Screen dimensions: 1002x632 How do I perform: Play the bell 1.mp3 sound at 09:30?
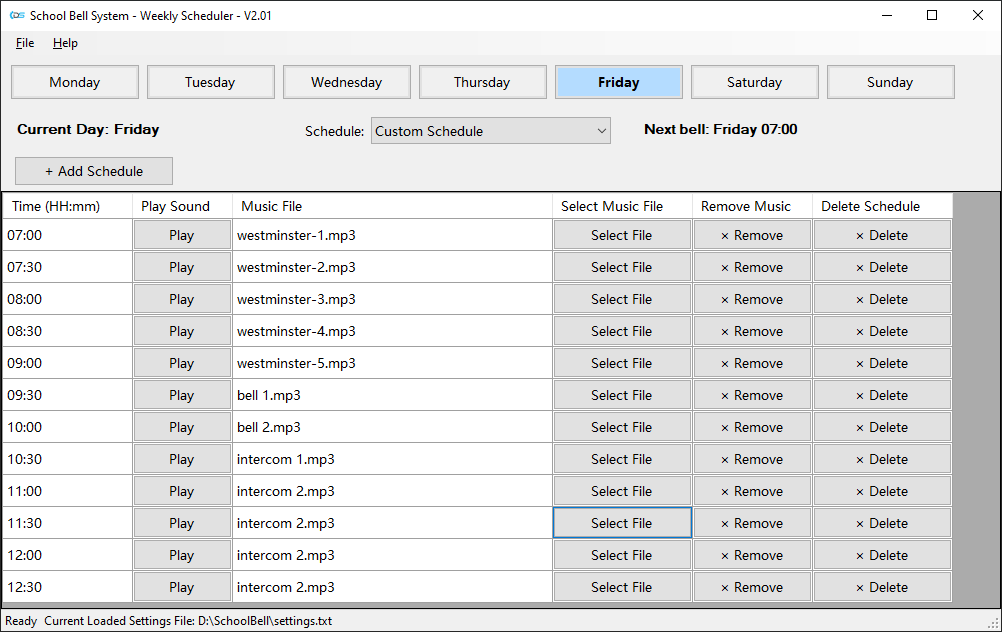click(181, 395)
